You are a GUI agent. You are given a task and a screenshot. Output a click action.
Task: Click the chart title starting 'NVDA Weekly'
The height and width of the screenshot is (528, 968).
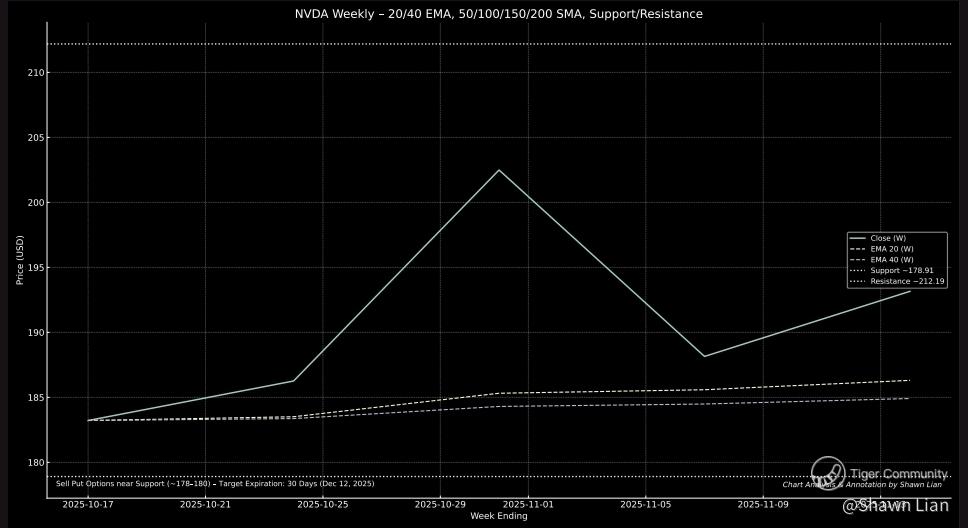498,14
